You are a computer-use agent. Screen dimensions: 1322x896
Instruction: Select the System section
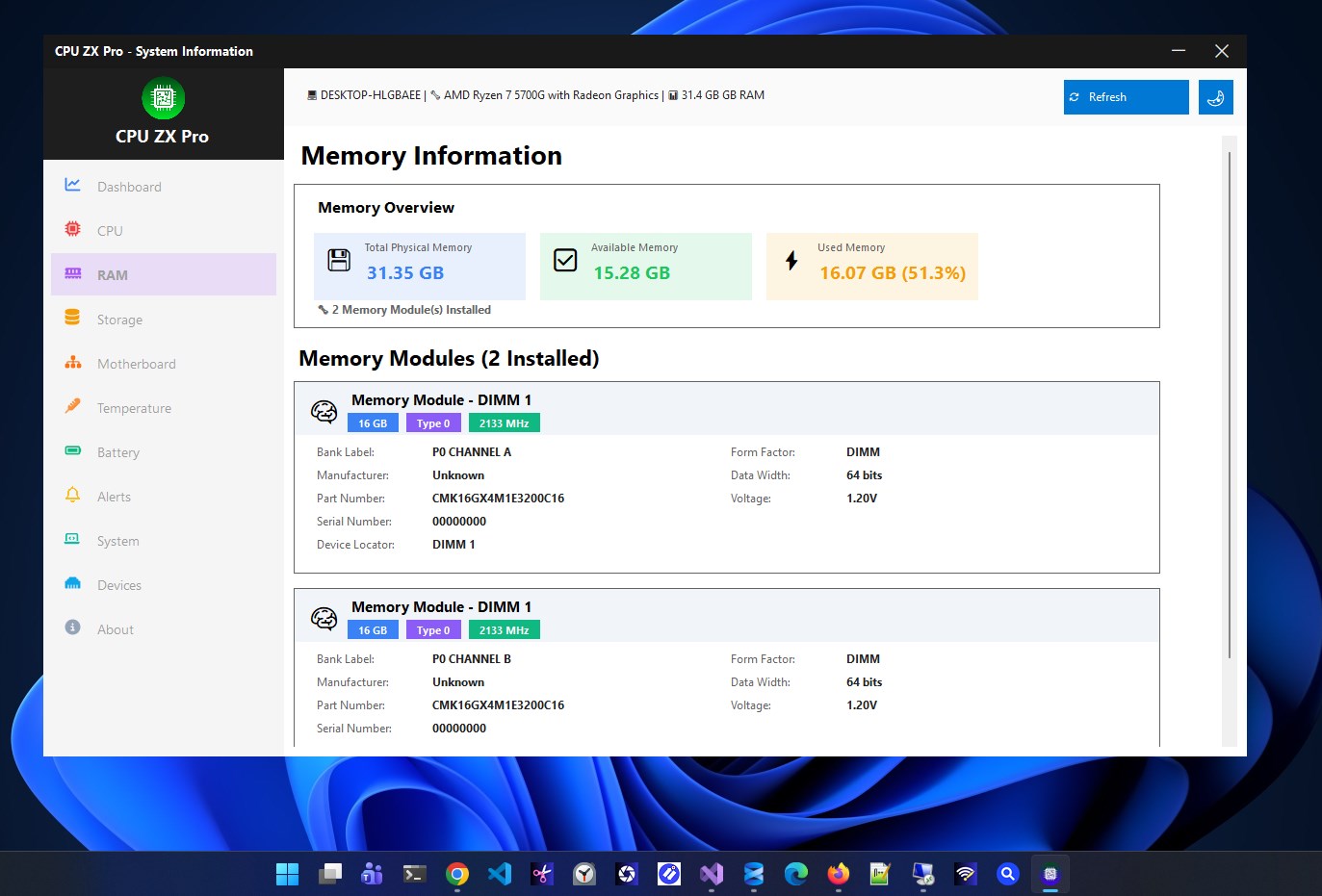pos(117,540)
